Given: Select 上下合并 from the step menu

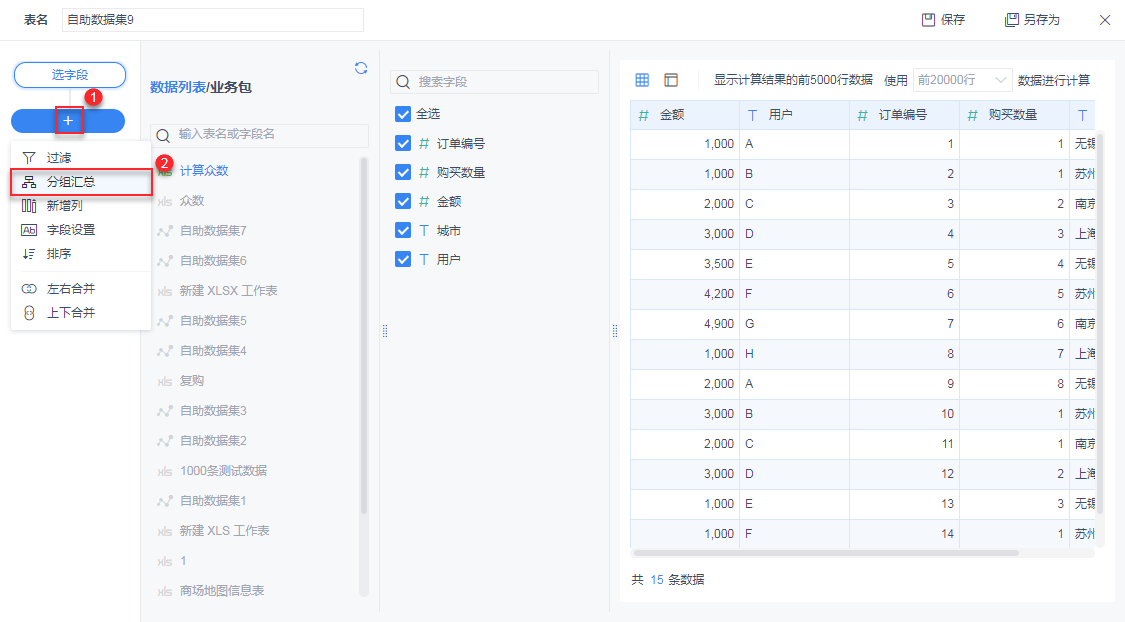Looking at the screenshot, I should 81,313.
